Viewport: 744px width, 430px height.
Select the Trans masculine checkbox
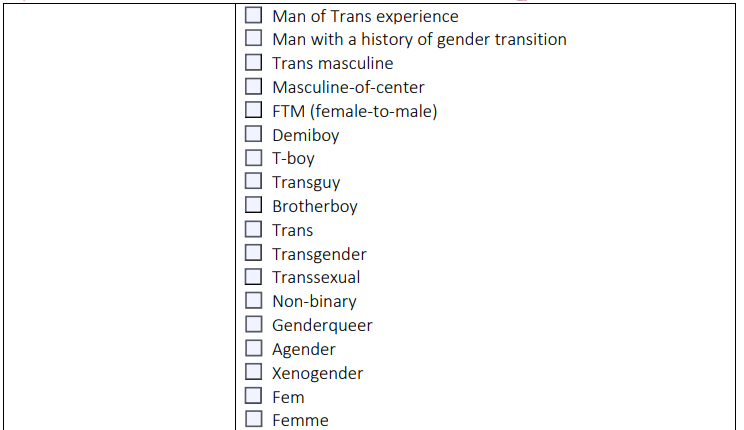(253, 62)
